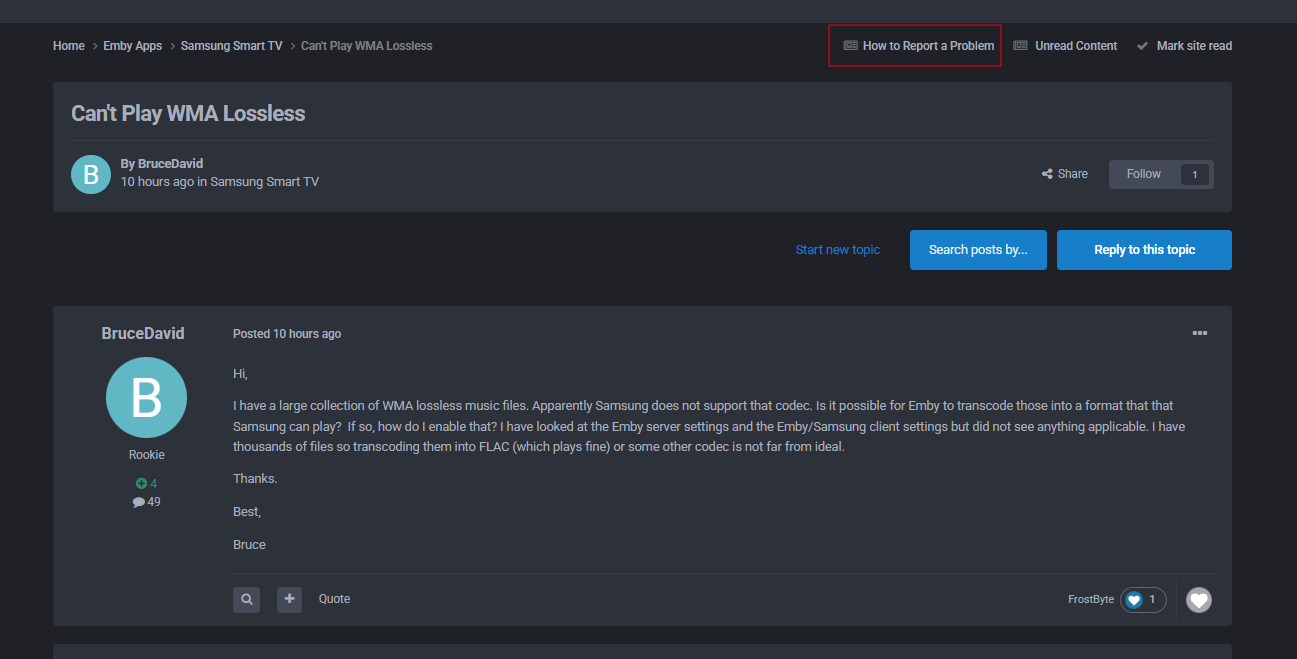Expand the Search posts by... dropdown
This screenshot has height=659, width=1297.
pos(978,250)
